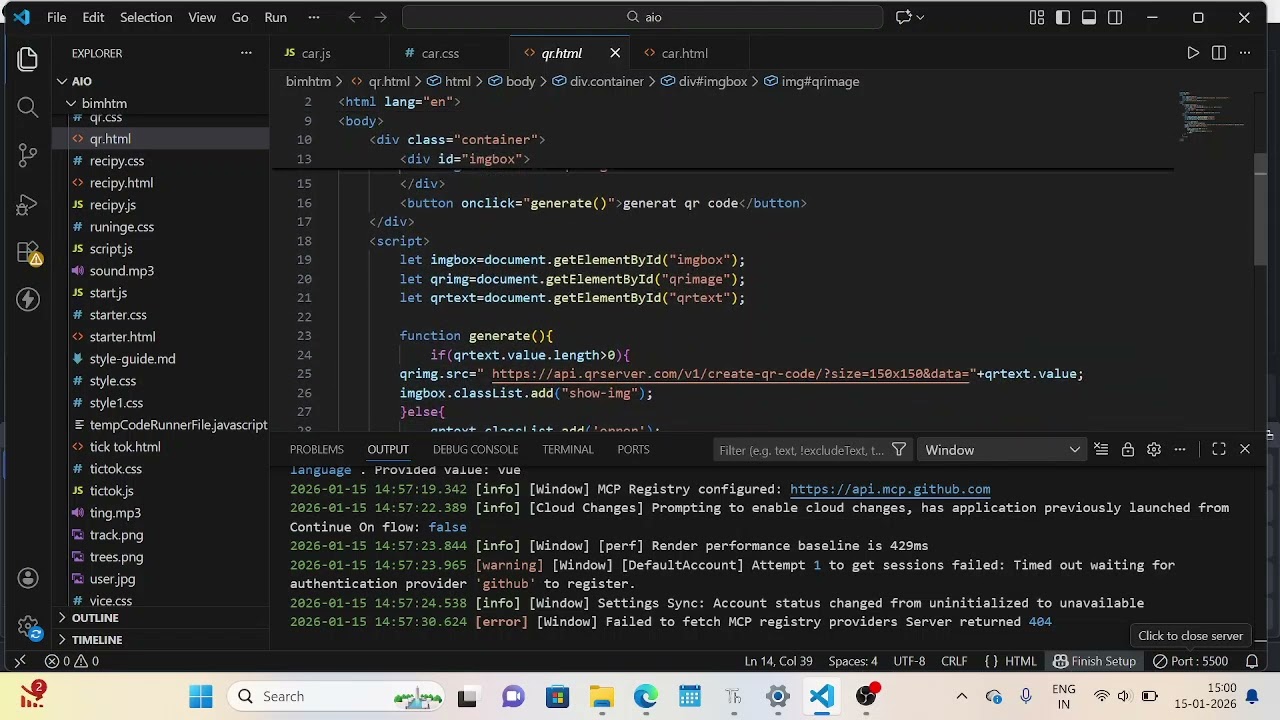Image resolution: width=1280 pixels, height=720 pixels.
Task: Open the dropdown arrow beside Copilot chat icon
Action: [920, 17]
